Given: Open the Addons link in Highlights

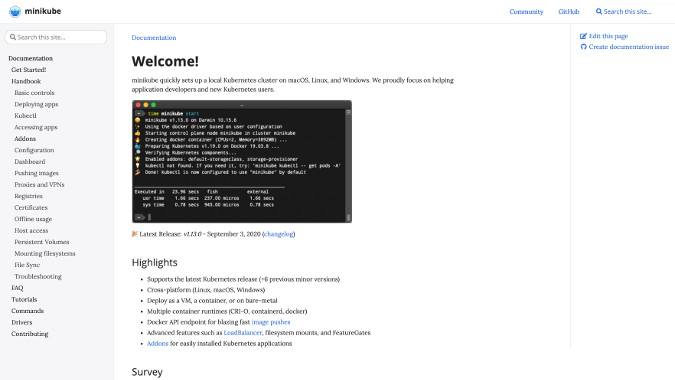Looking at the screenshot, I should [x=158, y=343].
